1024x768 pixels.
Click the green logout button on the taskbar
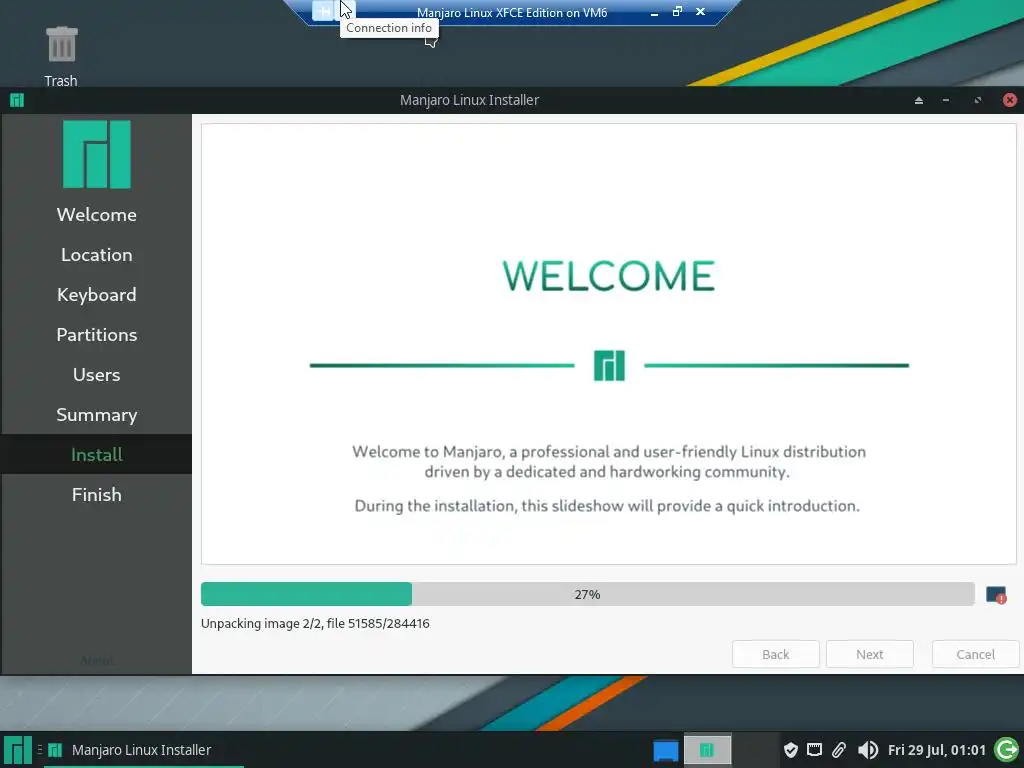1006,750
